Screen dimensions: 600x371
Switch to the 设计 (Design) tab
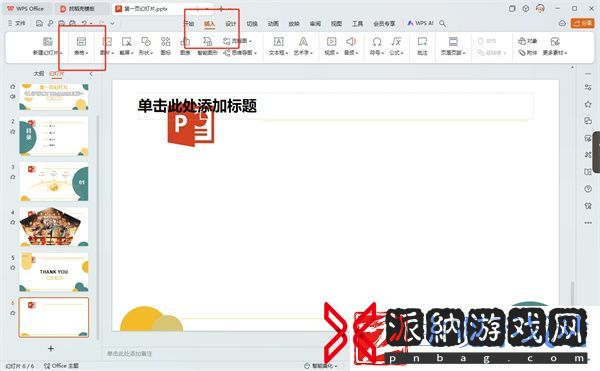[x=231, y=23]
